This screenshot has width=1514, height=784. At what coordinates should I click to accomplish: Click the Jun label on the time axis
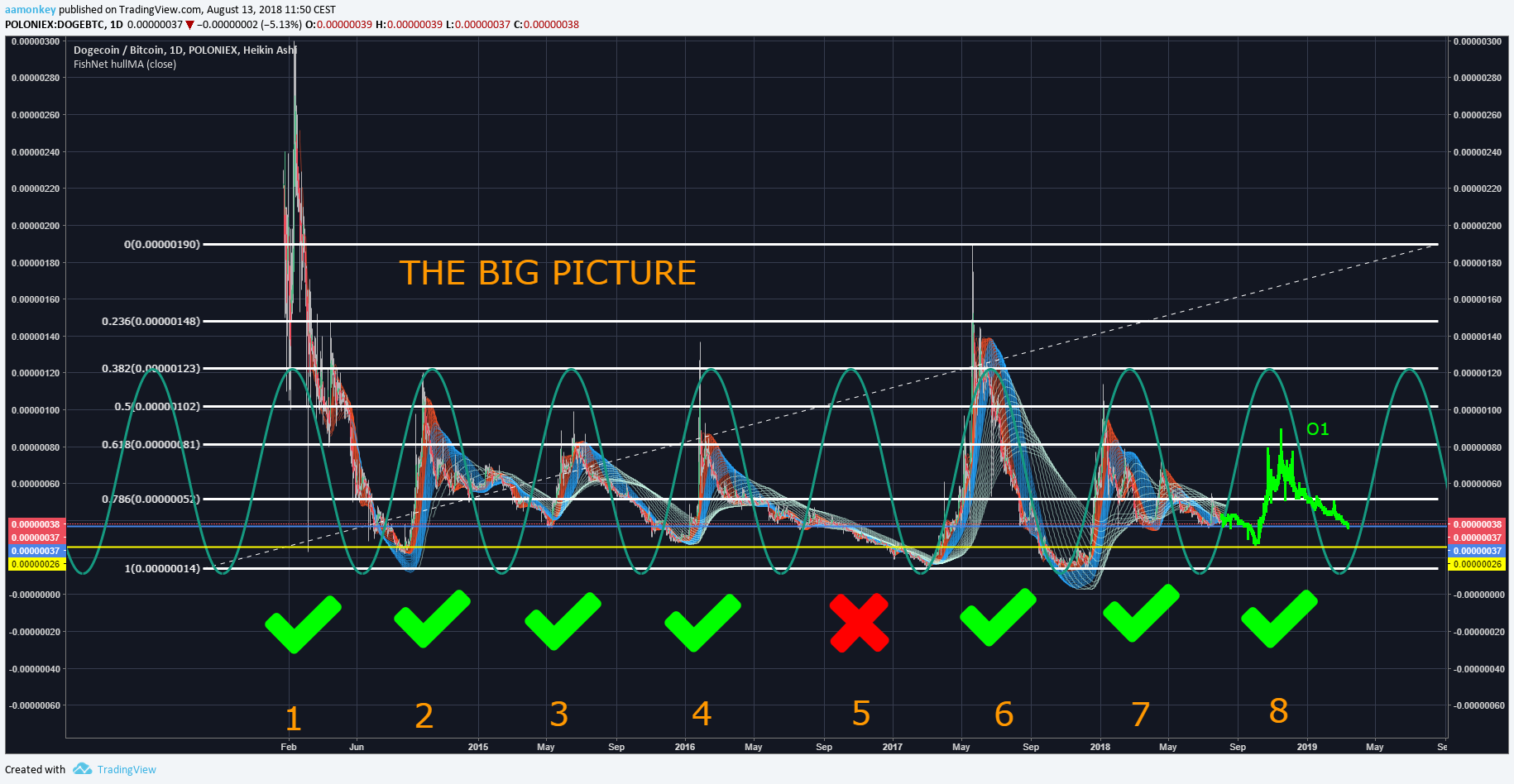[357, 747]
